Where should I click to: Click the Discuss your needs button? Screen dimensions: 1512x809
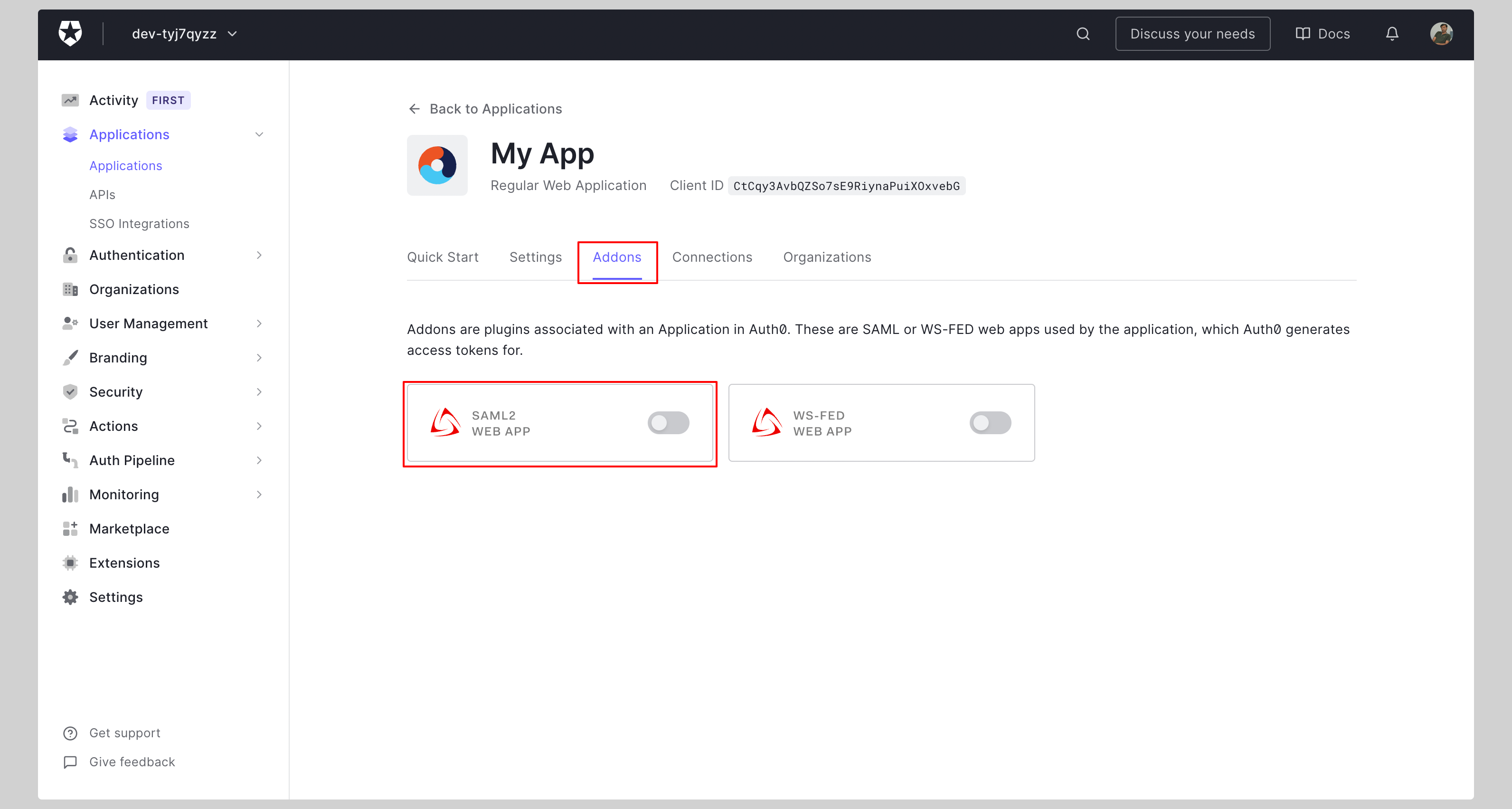point(1193,33)
